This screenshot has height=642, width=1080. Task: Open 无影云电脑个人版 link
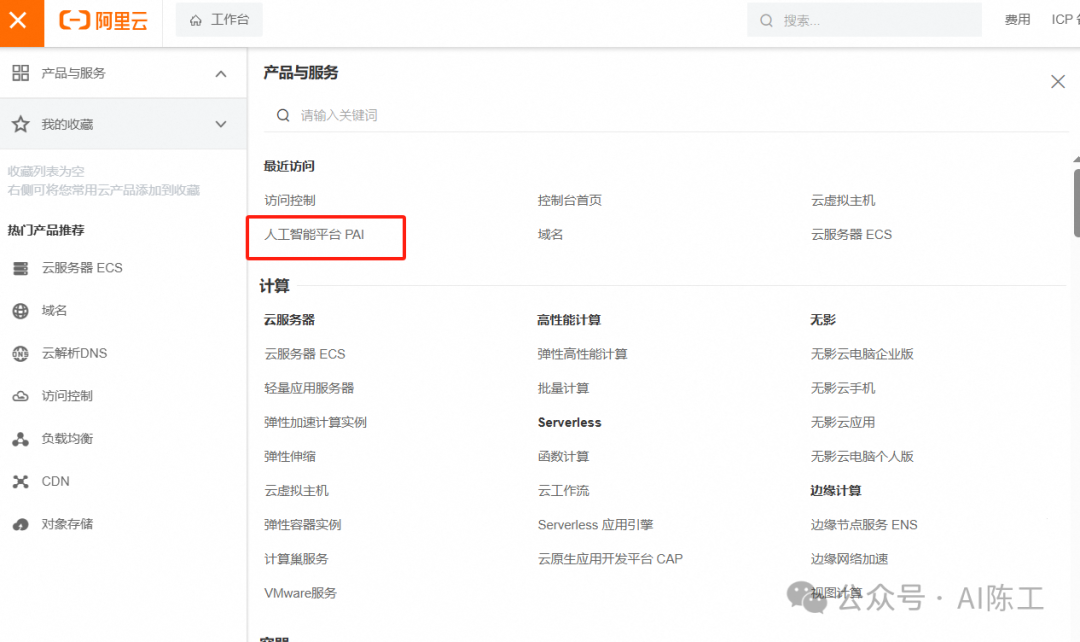[862, 457]
